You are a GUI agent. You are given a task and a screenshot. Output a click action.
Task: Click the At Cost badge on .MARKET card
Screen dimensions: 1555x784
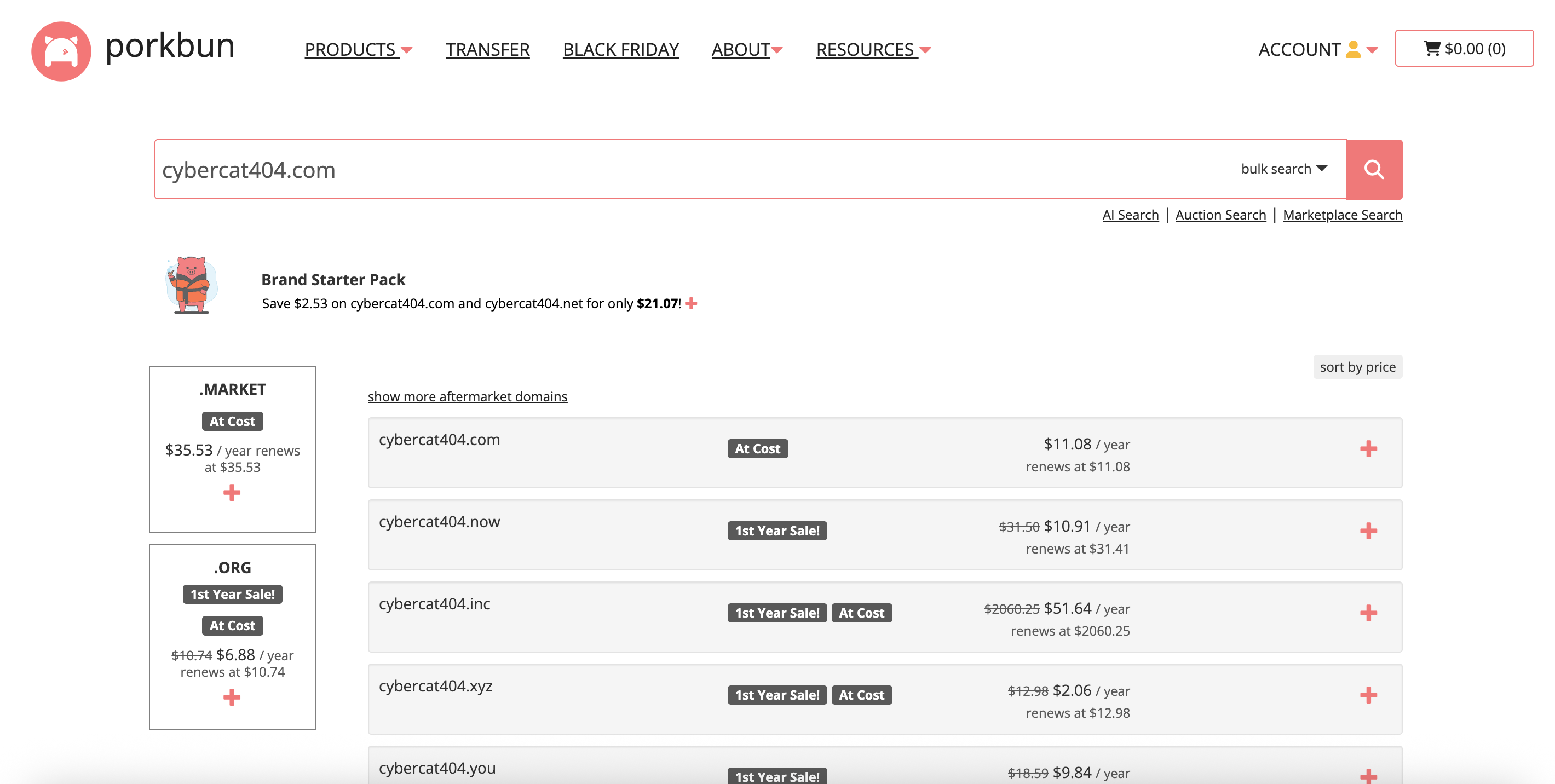point(232,420)
